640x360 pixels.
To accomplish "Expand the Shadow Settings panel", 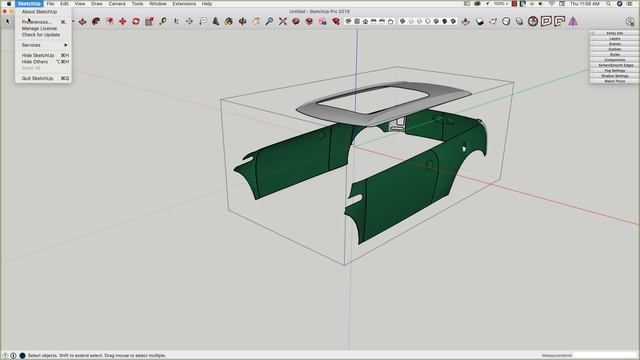I will (x=615, y=76).
